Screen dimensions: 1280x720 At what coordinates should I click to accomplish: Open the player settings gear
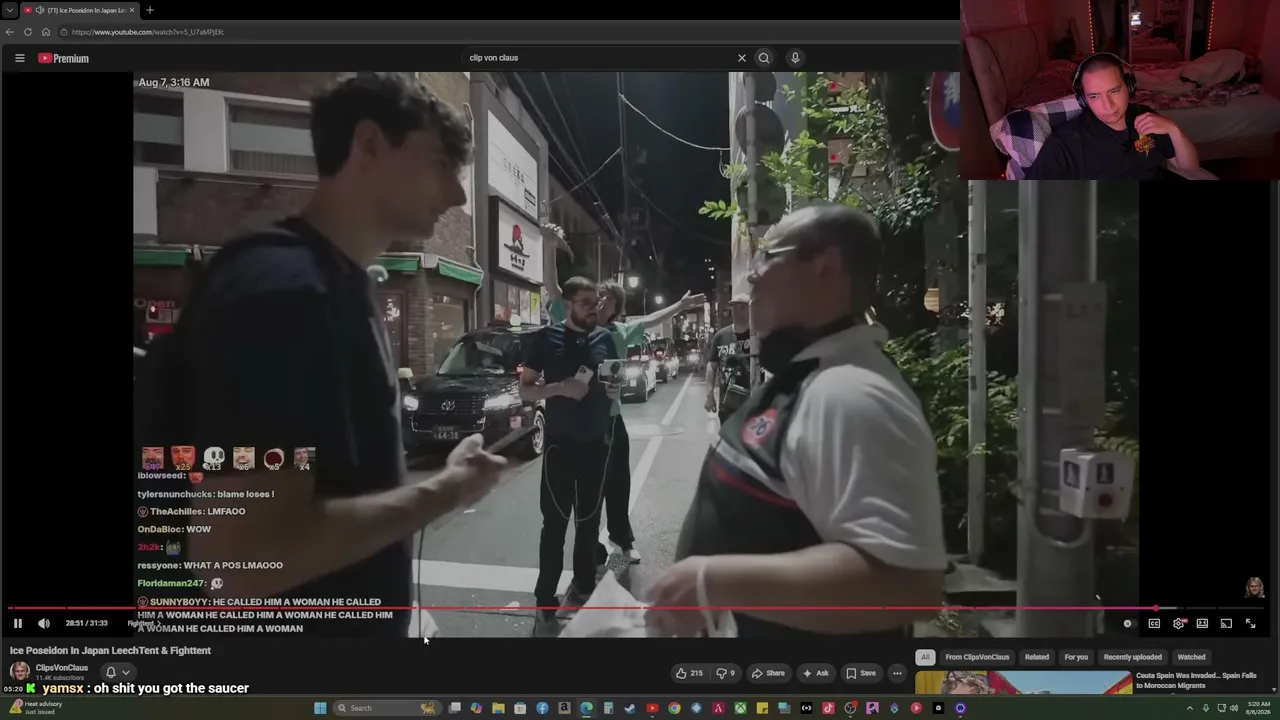[1179, 623]
